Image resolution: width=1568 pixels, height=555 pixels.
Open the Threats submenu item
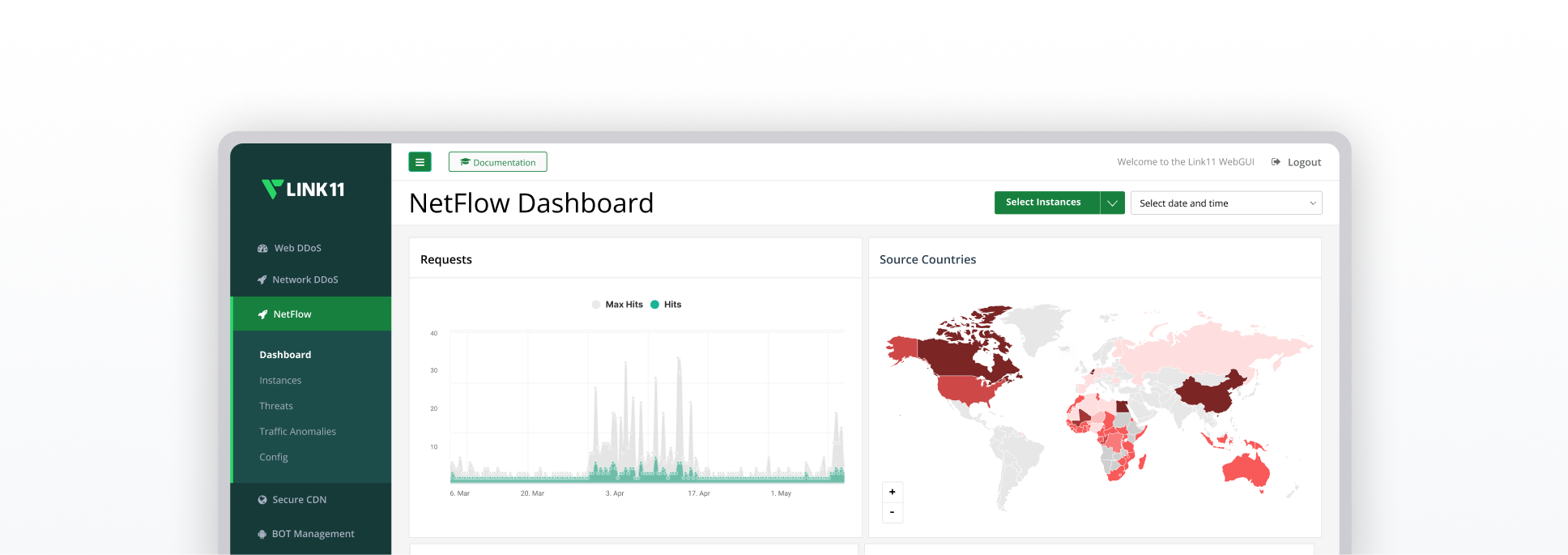point(276,406)
